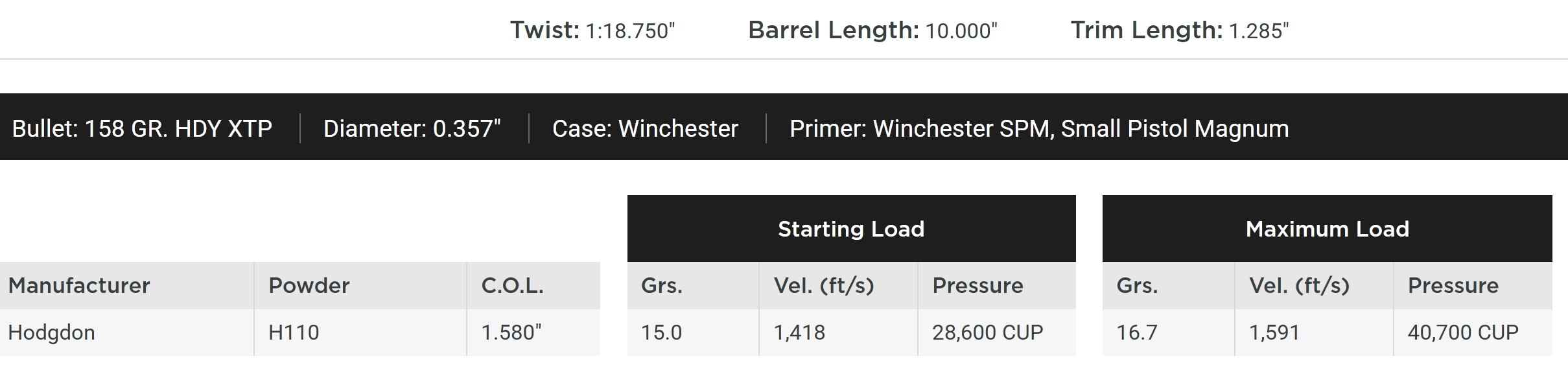
Task: Click the Primer Winchester SPM text
Action: coord(1038,128)
